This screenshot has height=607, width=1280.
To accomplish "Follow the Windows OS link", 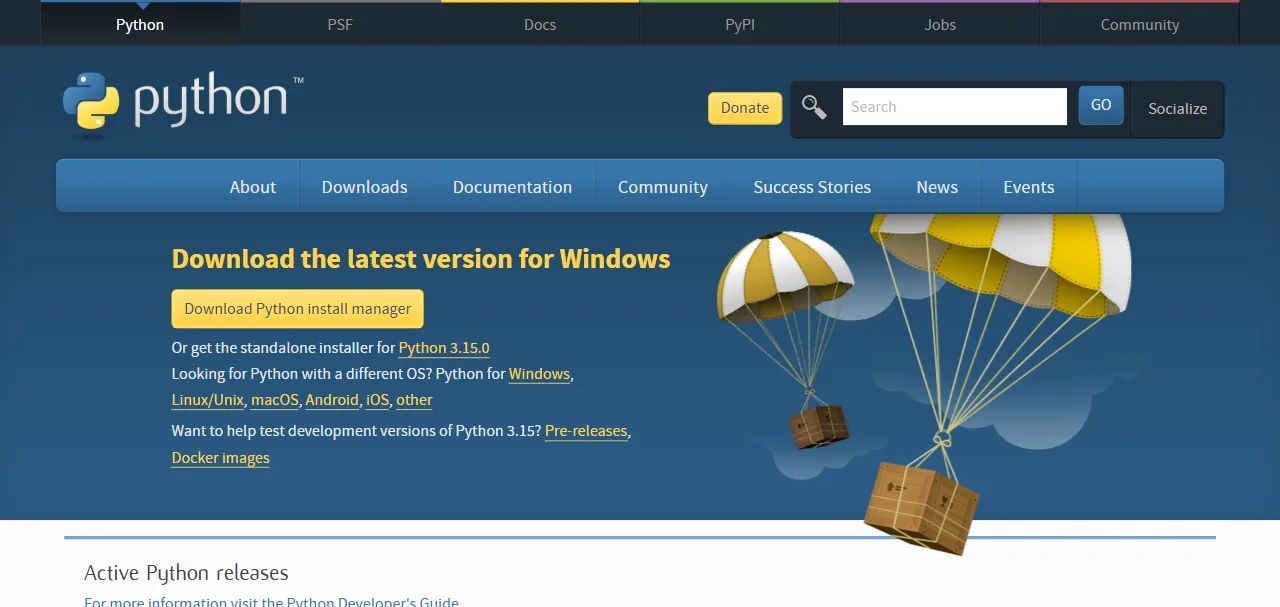I will 539,374.
